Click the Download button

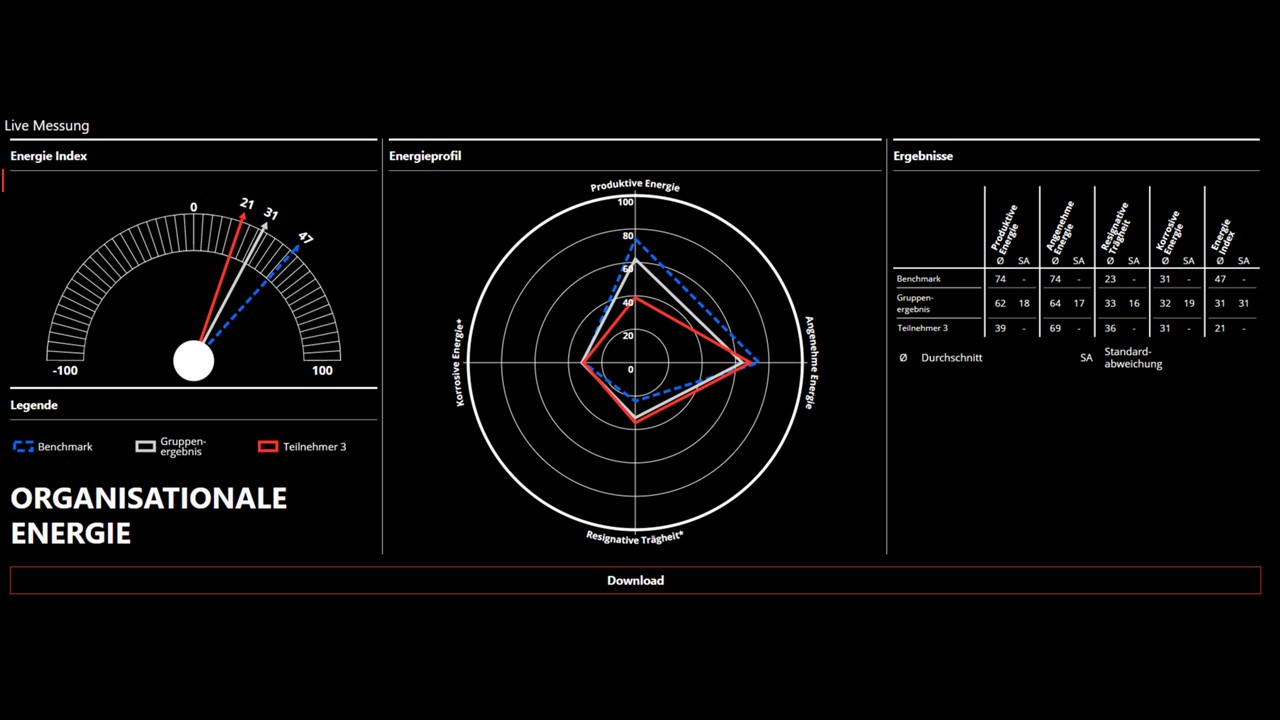click(635, 580)
